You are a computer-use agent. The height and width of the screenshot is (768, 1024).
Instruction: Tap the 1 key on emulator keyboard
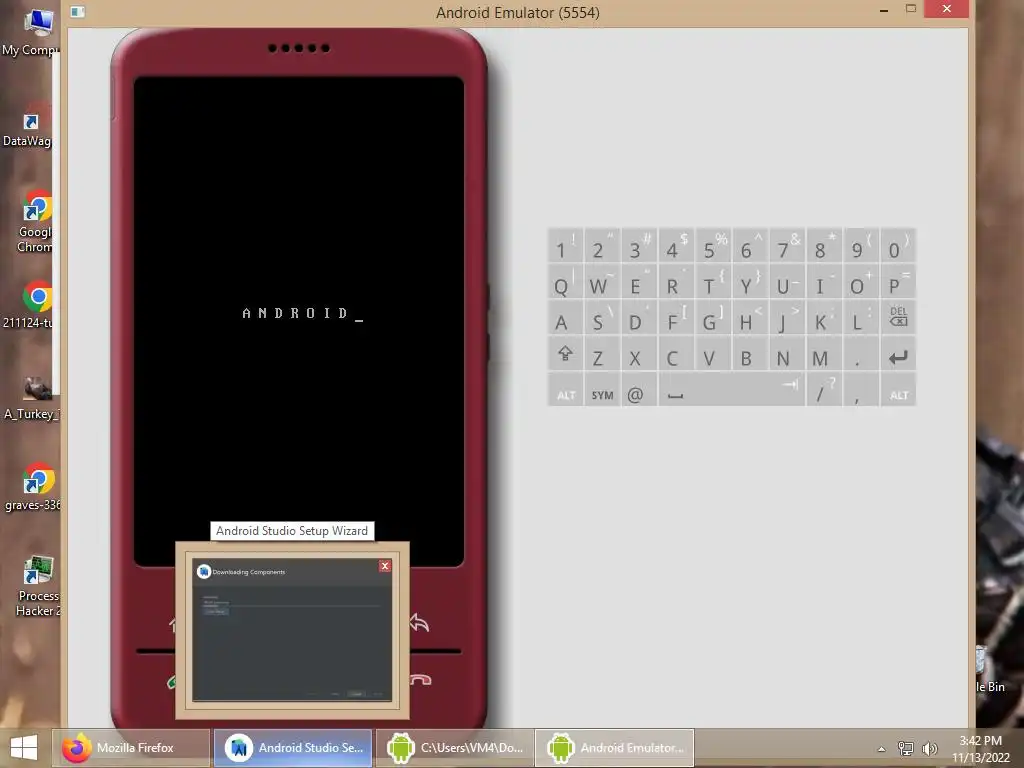(565, 246)
